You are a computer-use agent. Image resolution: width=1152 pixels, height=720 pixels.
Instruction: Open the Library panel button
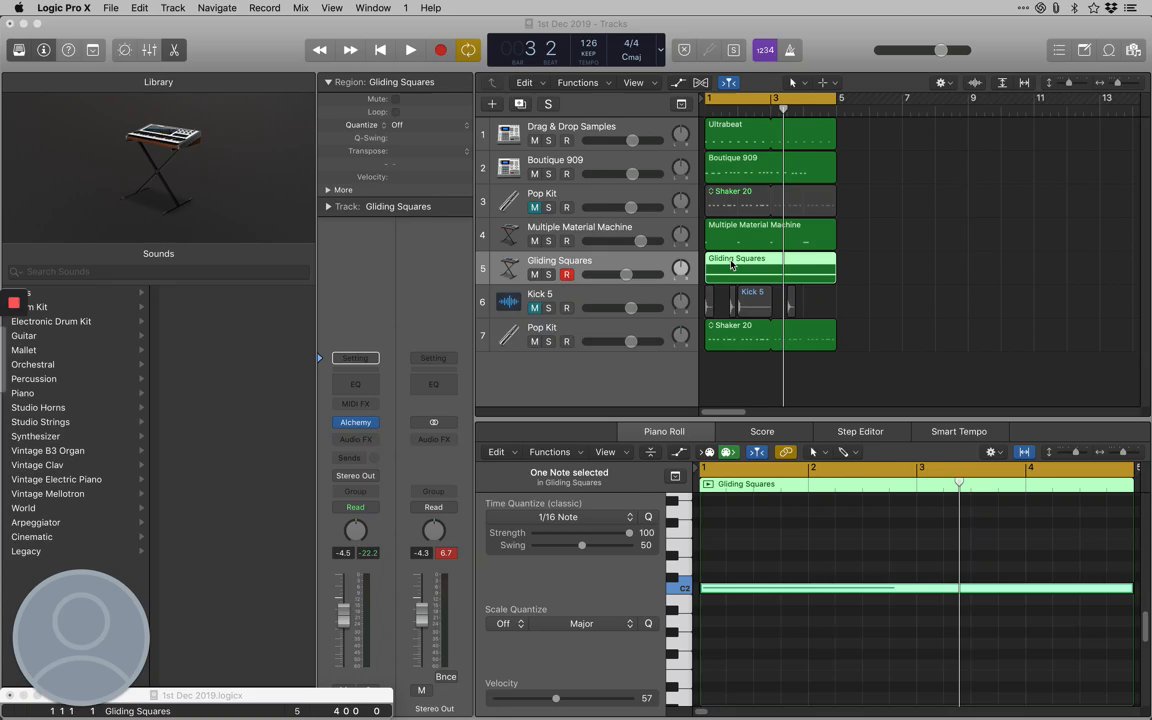pyautogui.click(x=19, y=50)
